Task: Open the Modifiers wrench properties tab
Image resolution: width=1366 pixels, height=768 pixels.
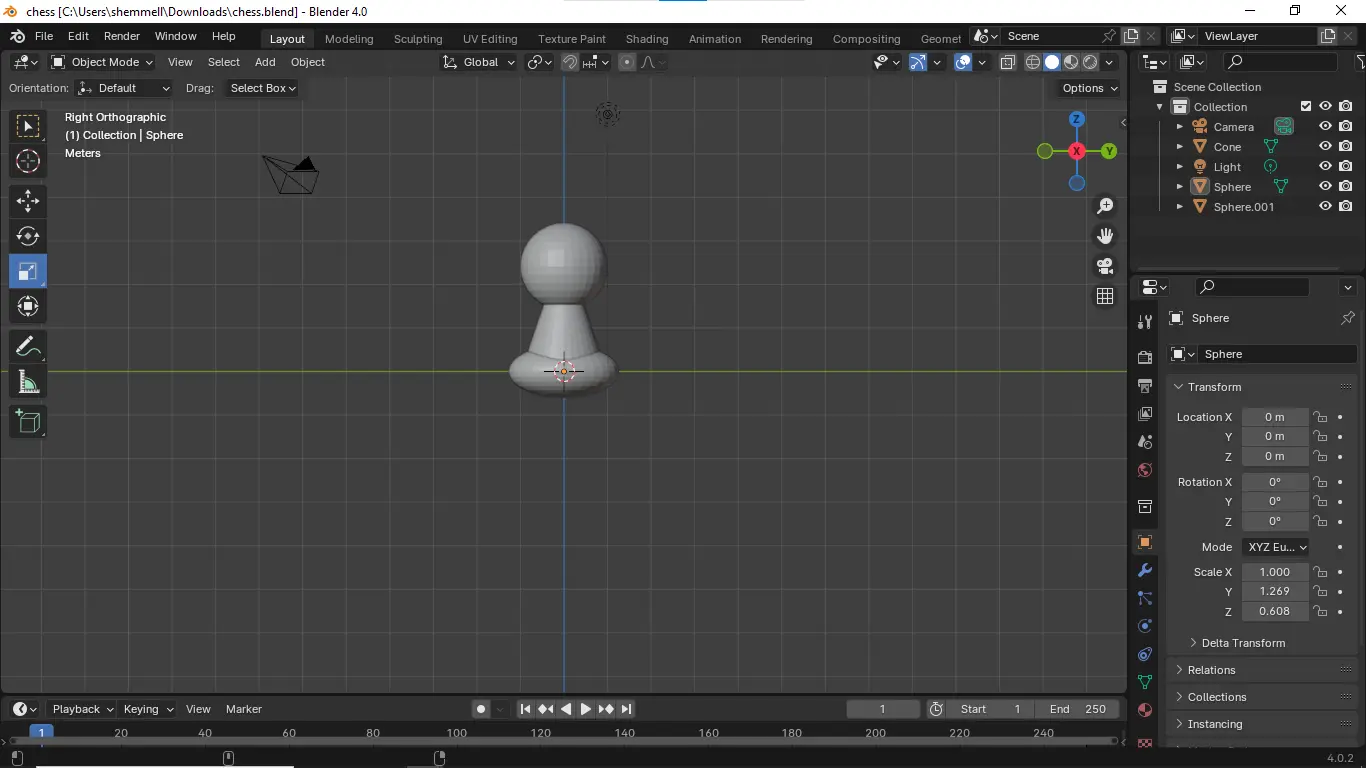Action: tap(1145, 570)
